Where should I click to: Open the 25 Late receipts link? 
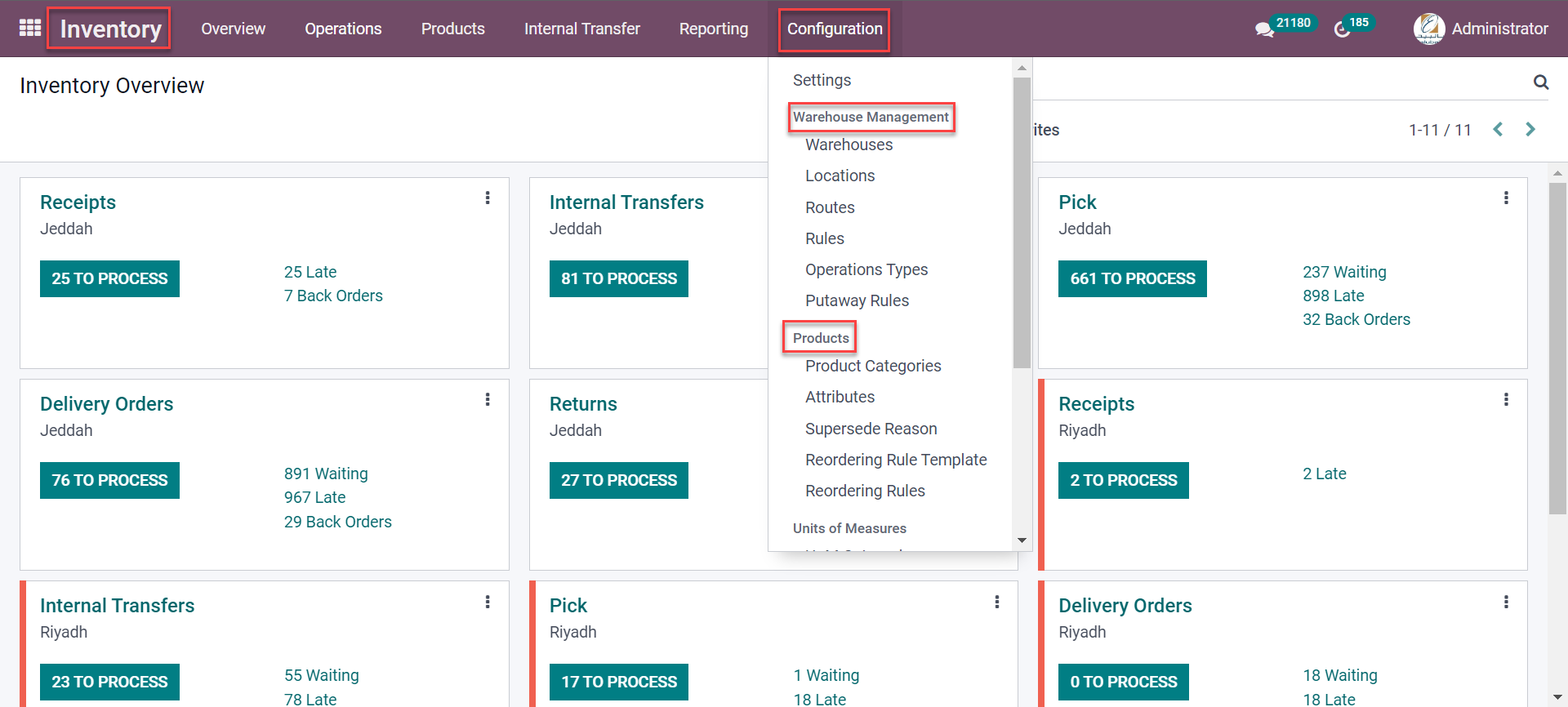click(310, 272)
